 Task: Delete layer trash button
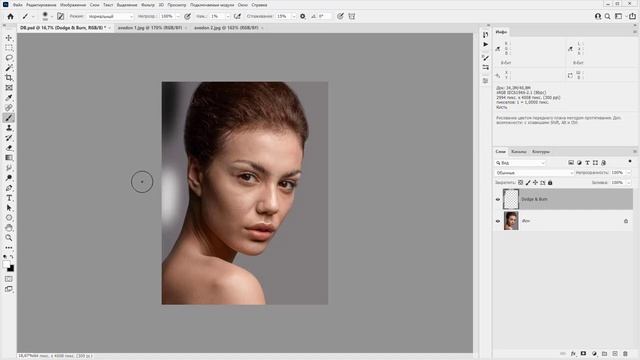[x=625, y=353]
